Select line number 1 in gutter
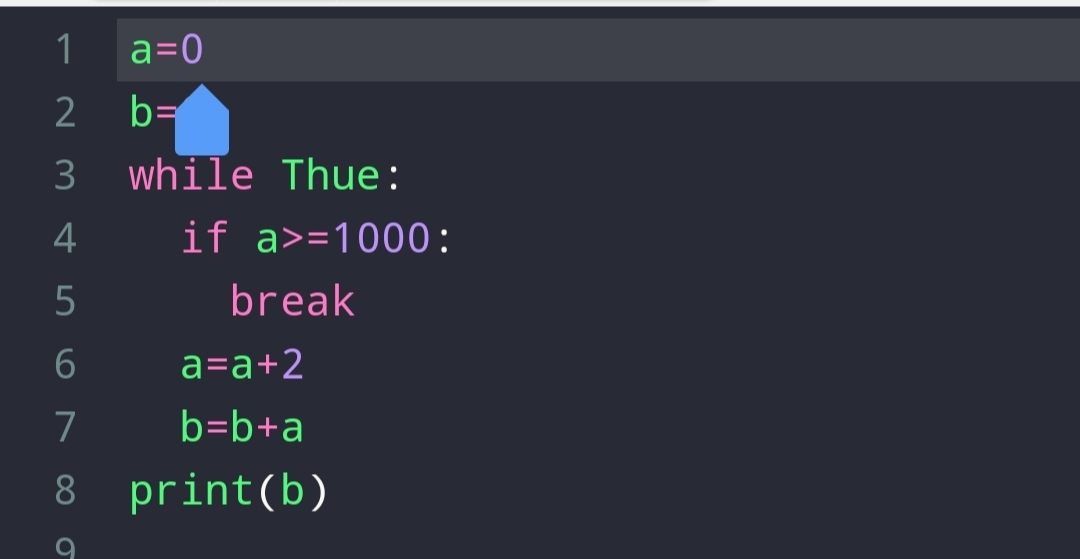Screen dimensions: 1080x559 pyautogui.click(x=65, y=50)
